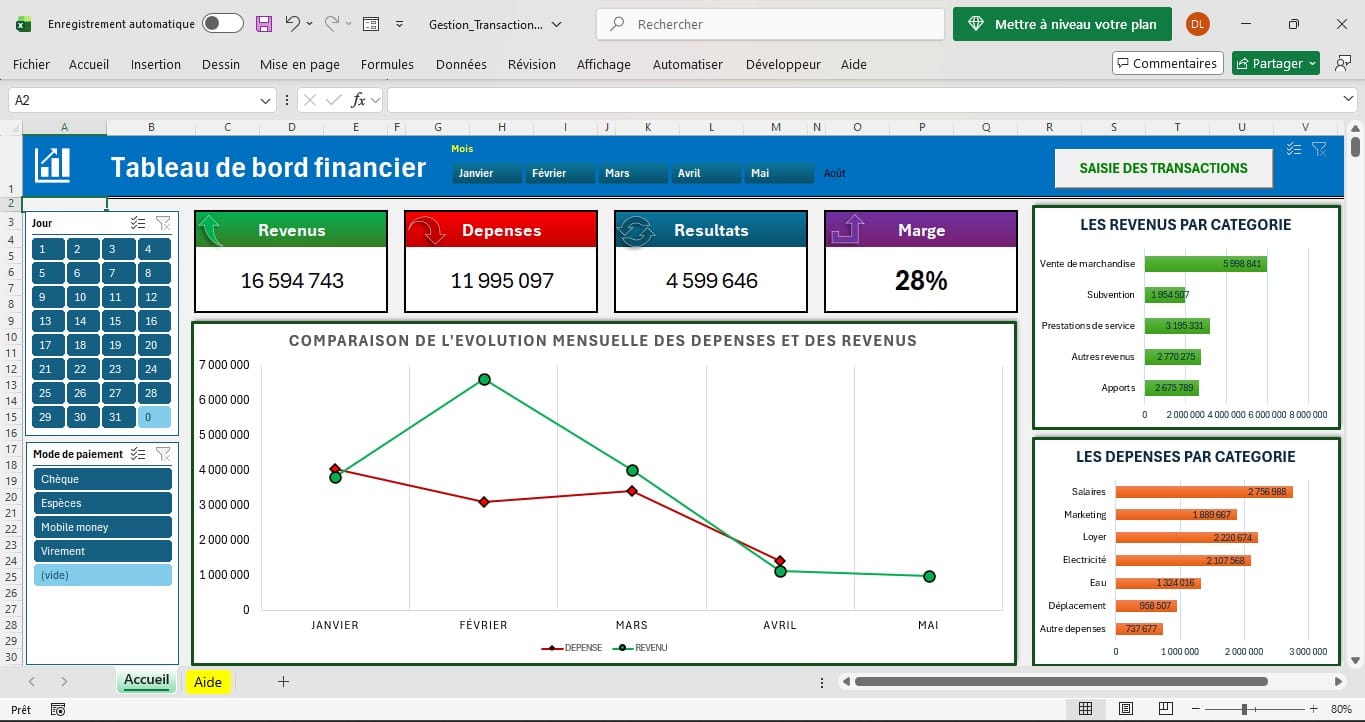Switch to Page Layout view
The width and height of the screenshot is (1365, 722).
click(1126, 710)
